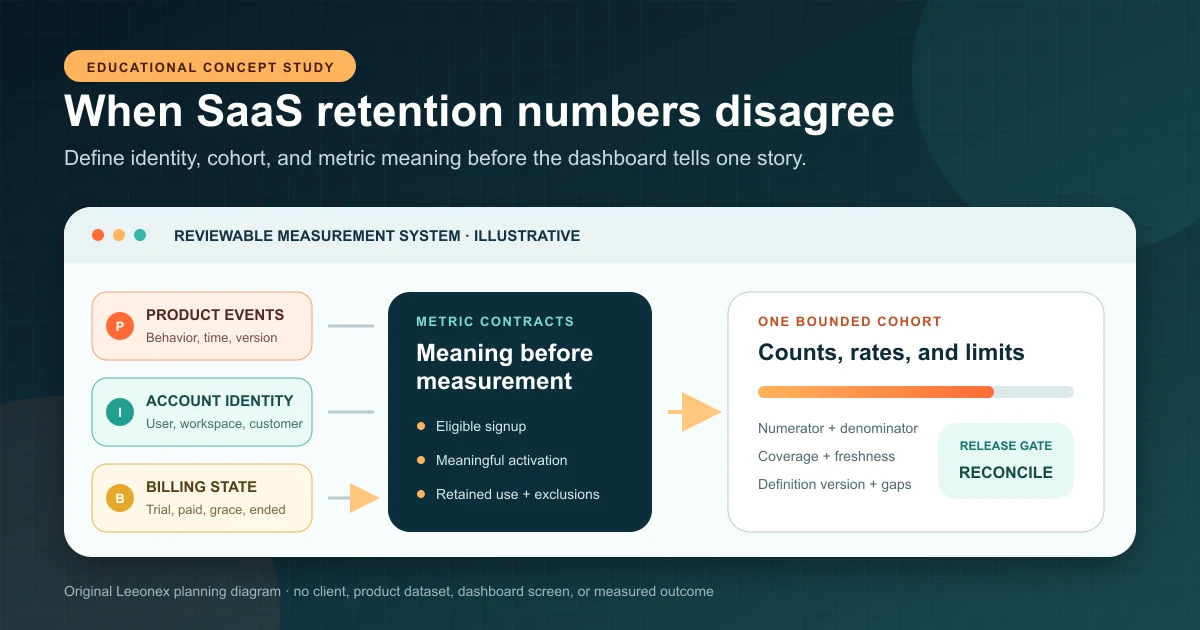Click 'Coverage + freshness' text
Image resolution: width=1200 pixels, height=630 pixels.
click(827, 456)
